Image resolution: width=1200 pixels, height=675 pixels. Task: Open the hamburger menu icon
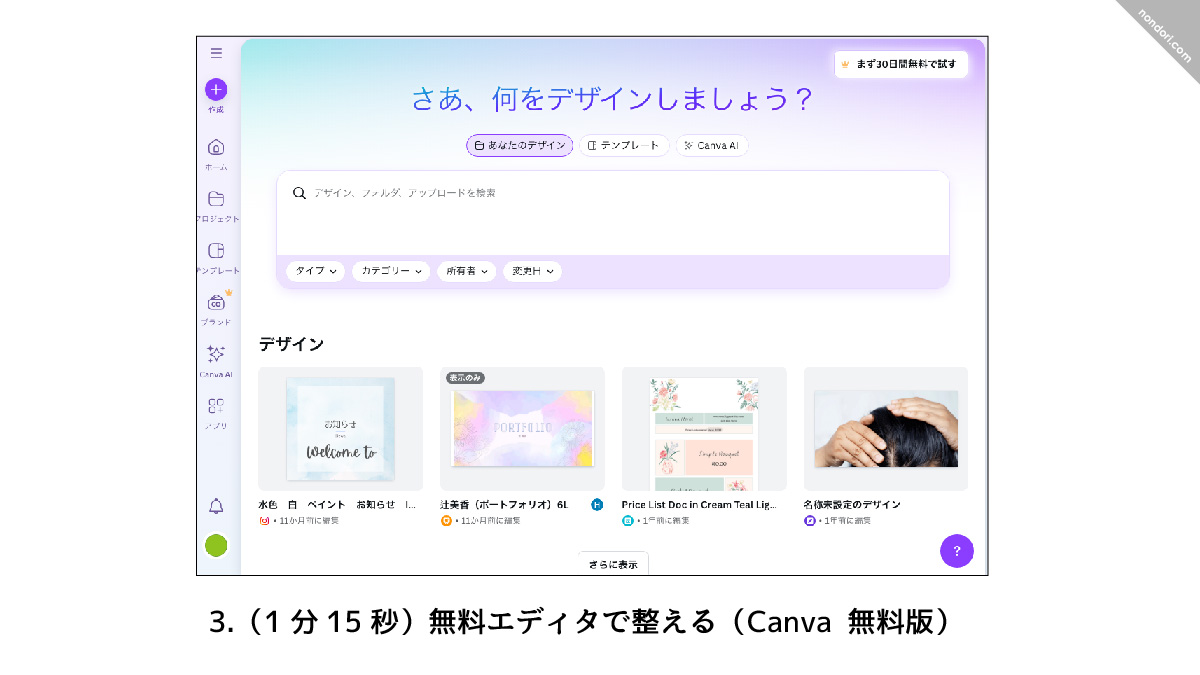[216, 53]
